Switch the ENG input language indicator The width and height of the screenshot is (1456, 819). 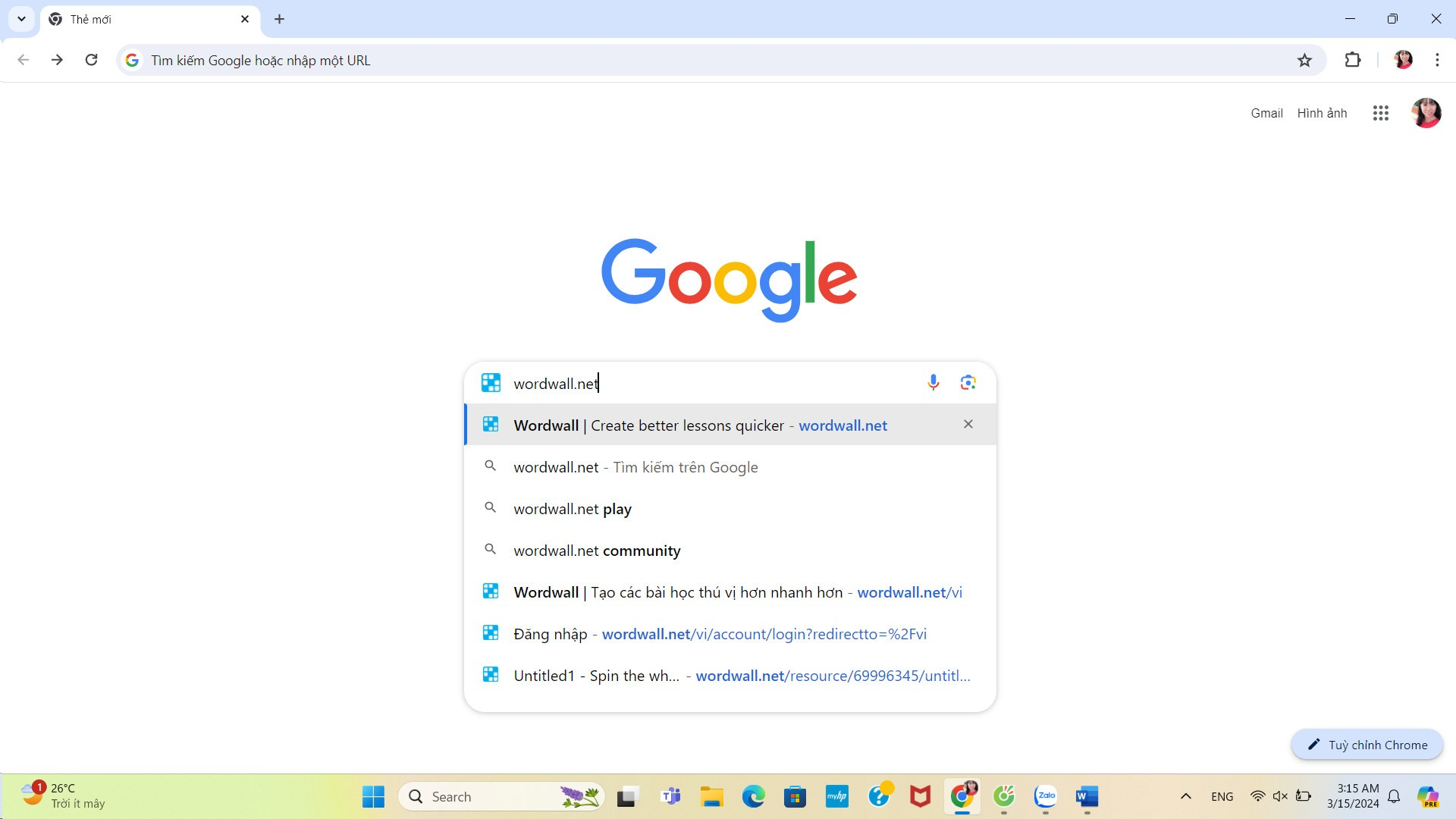tap(1222, 796)
